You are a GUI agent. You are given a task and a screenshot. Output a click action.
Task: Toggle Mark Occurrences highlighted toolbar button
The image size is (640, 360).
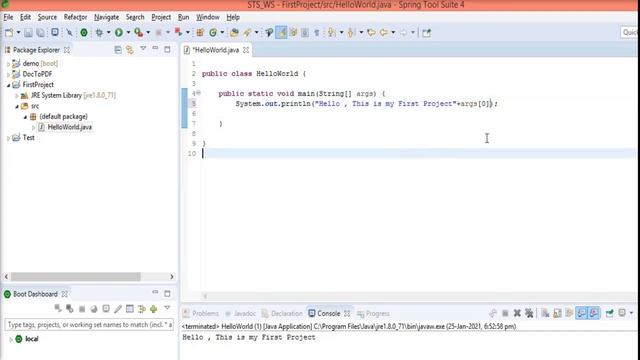click(281, 33)
